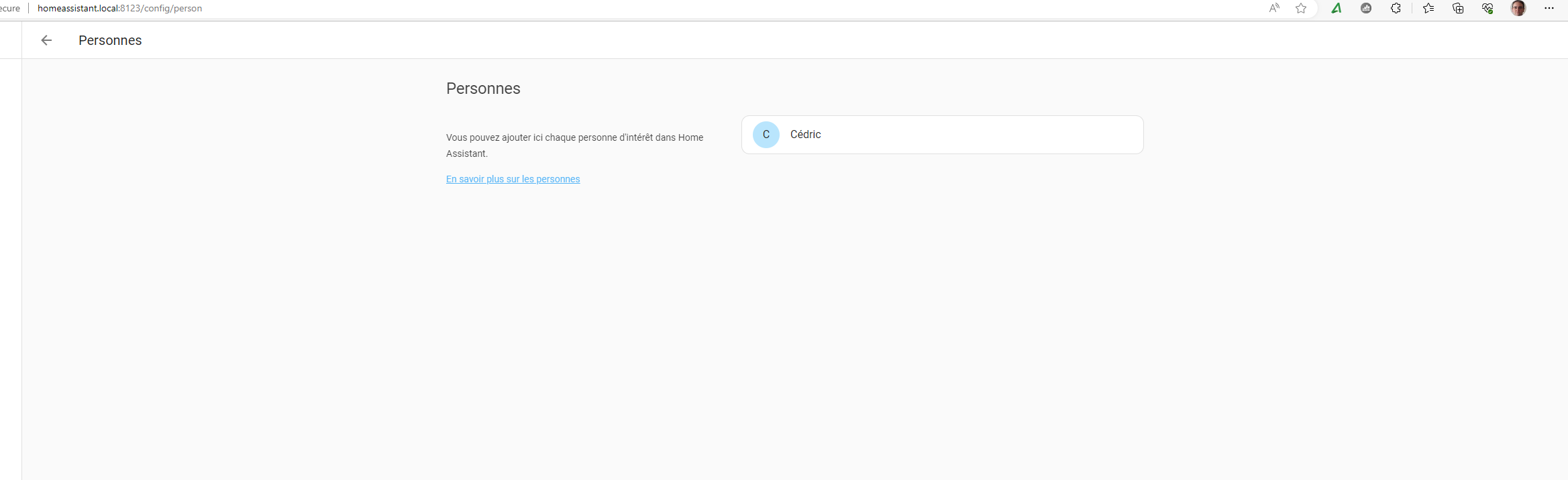Open the browser Settings and more menu
The width and height of the screenshot is (1568, 480).
tap(1549, 8)
